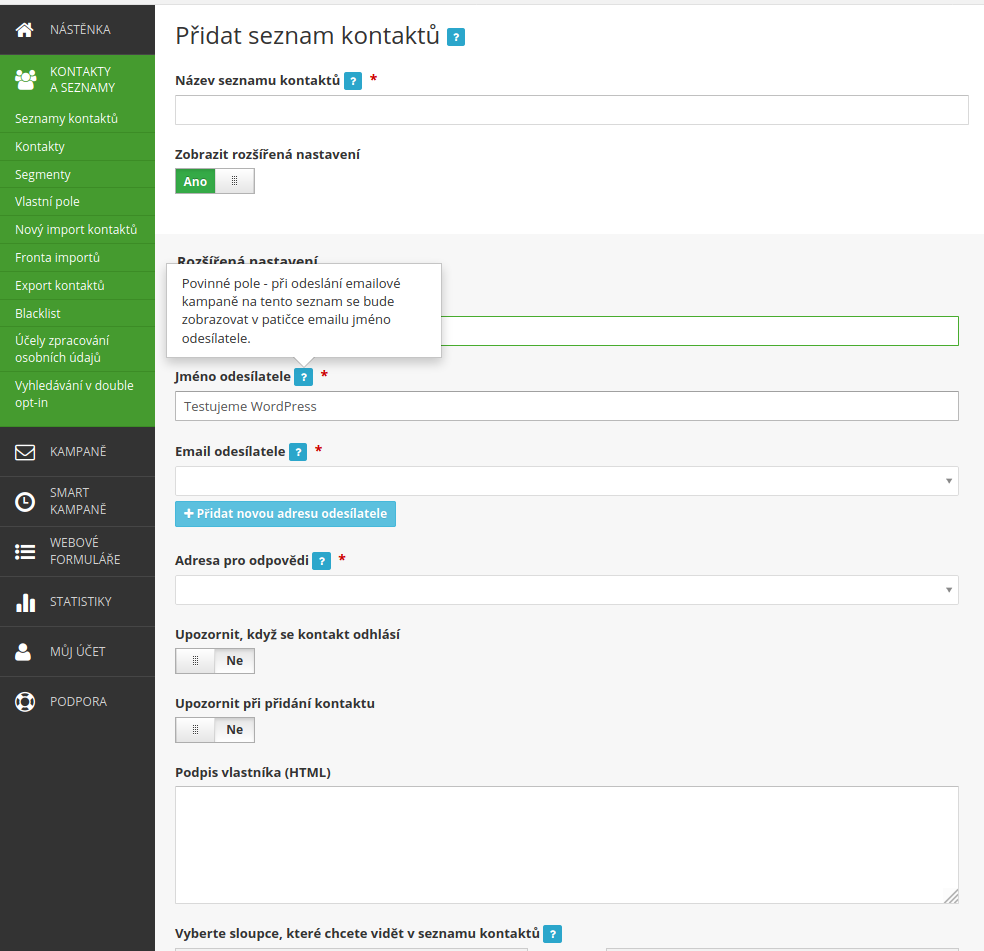Open Statistiky bar chart icon
This screenshot has width=984, height=951.
point(25,602)
